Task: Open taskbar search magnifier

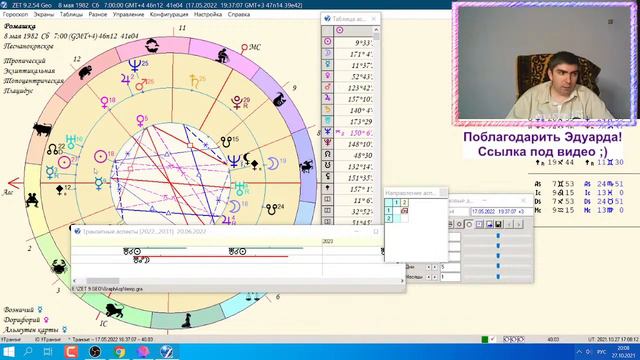Action: (x=28, y=351)
